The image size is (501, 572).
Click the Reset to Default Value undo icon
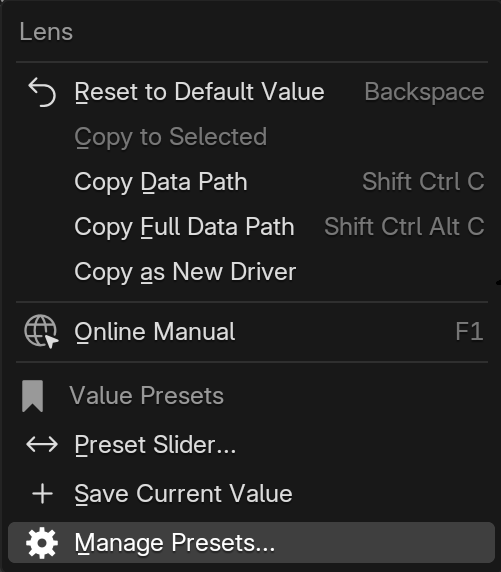(x=42, y=92)
